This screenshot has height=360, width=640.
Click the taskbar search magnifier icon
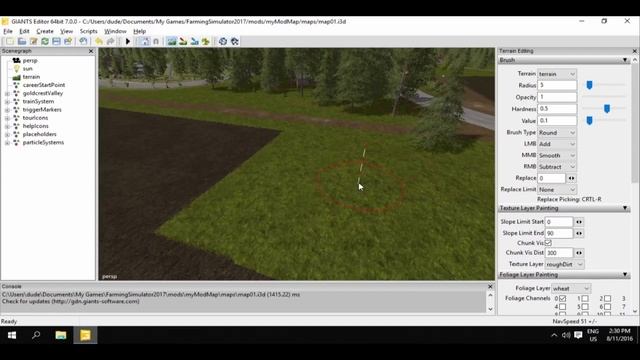click(x=36, y=335)
